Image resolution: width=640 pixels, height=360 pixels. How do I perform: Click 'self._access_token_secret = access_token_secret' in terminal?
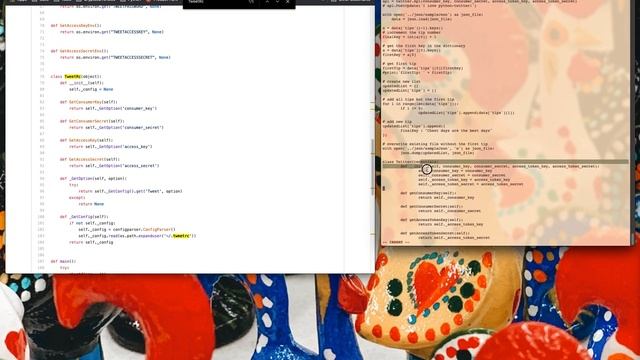pos(471,184)
